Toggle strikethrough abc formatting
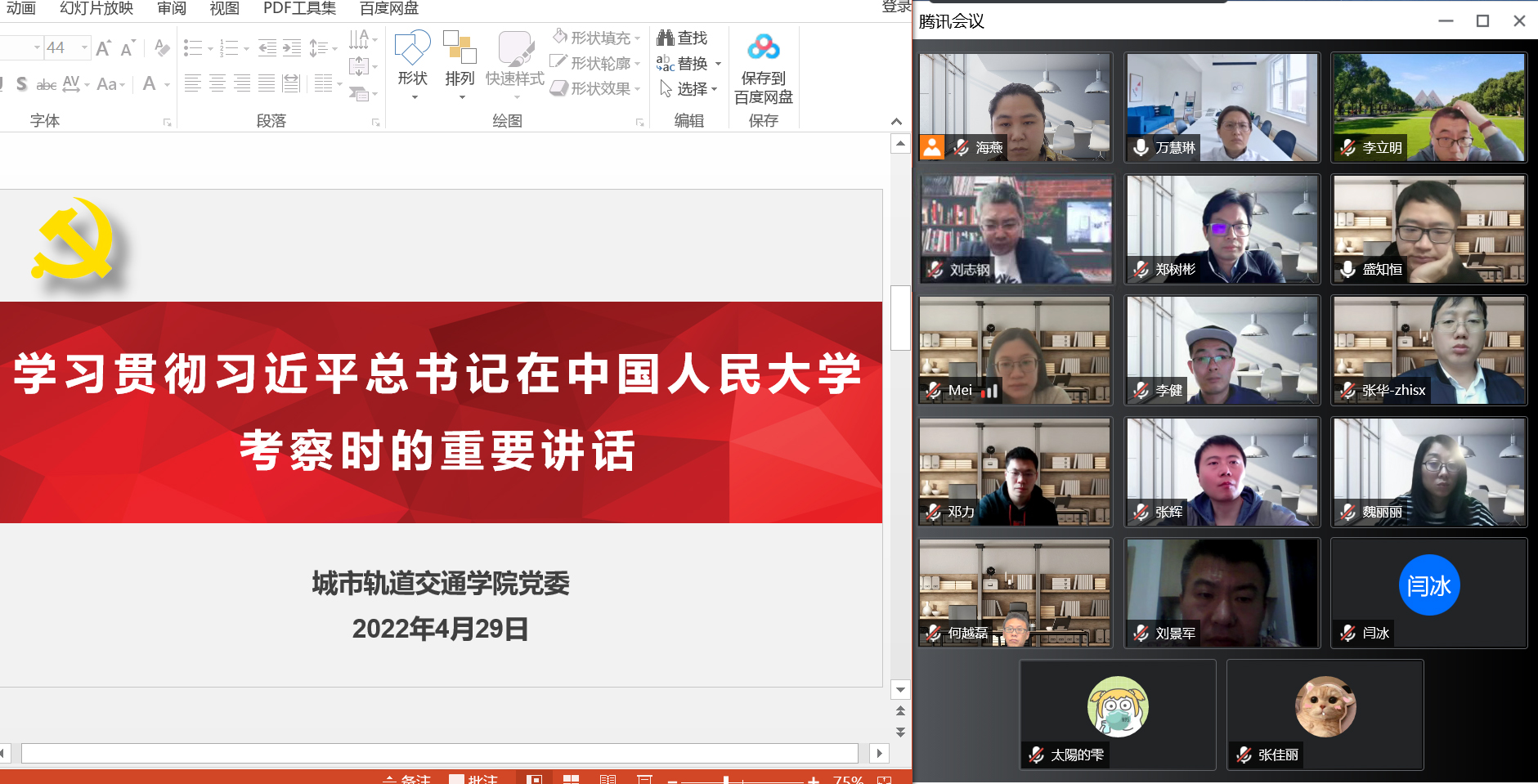The image size is (1538, 784). 47,84
